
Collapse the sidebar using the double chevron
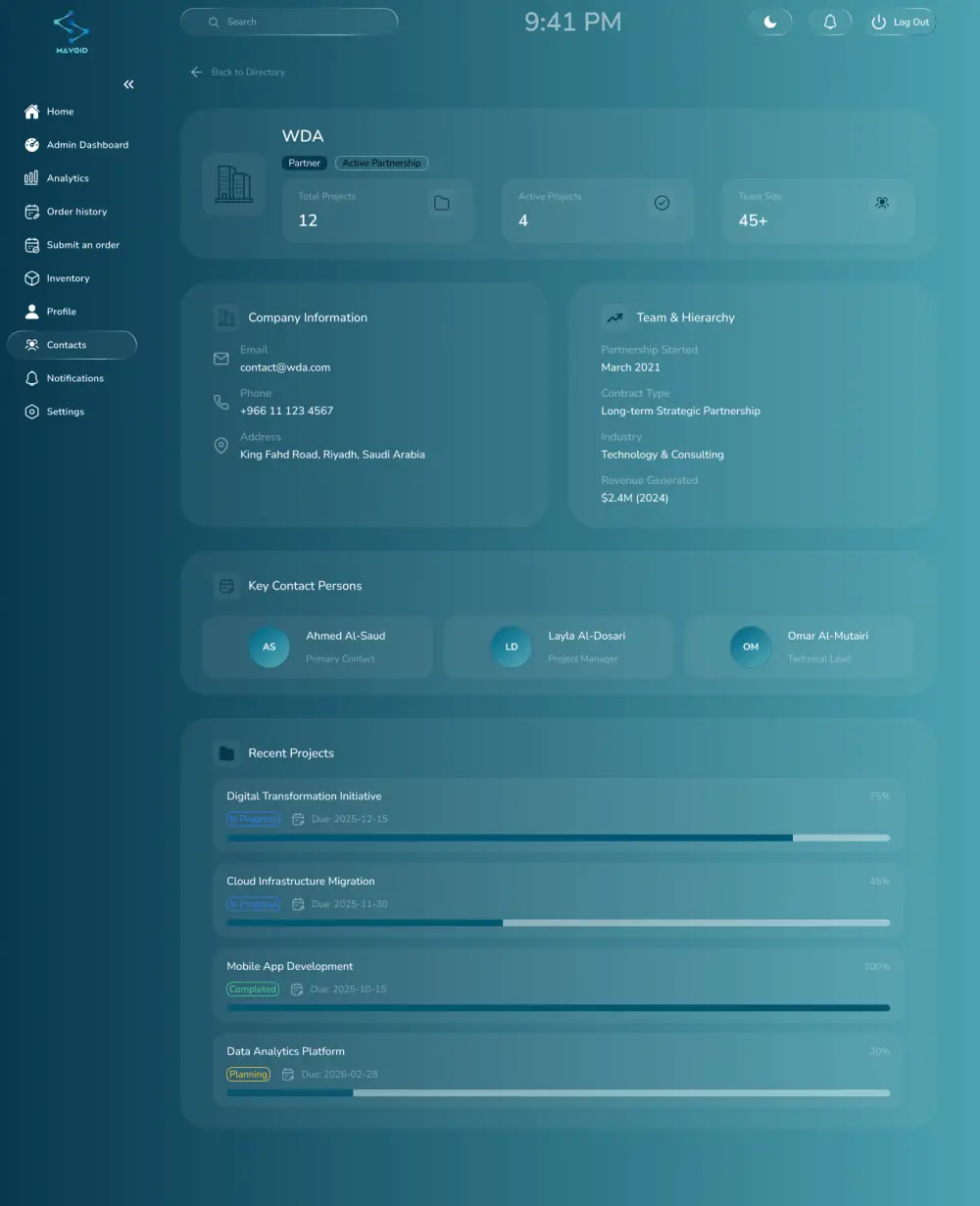coord(127,84)
